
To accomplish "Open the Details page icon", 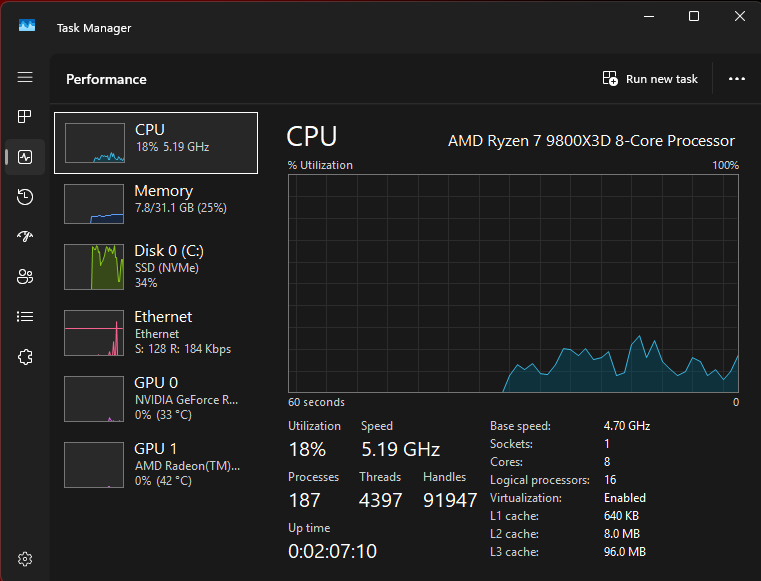I will point(25,316).
